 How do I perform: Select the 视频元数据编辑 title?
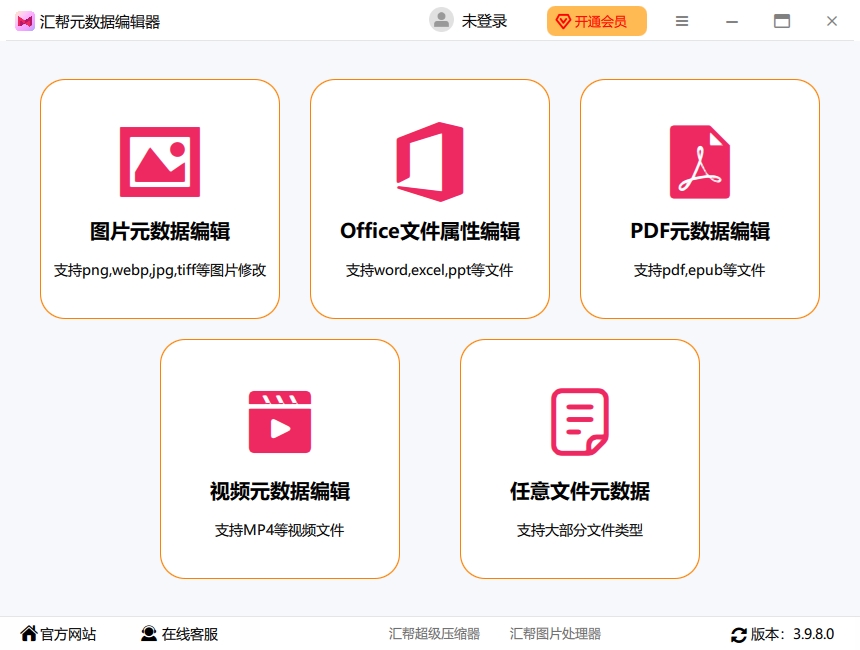tap(280, 491)
